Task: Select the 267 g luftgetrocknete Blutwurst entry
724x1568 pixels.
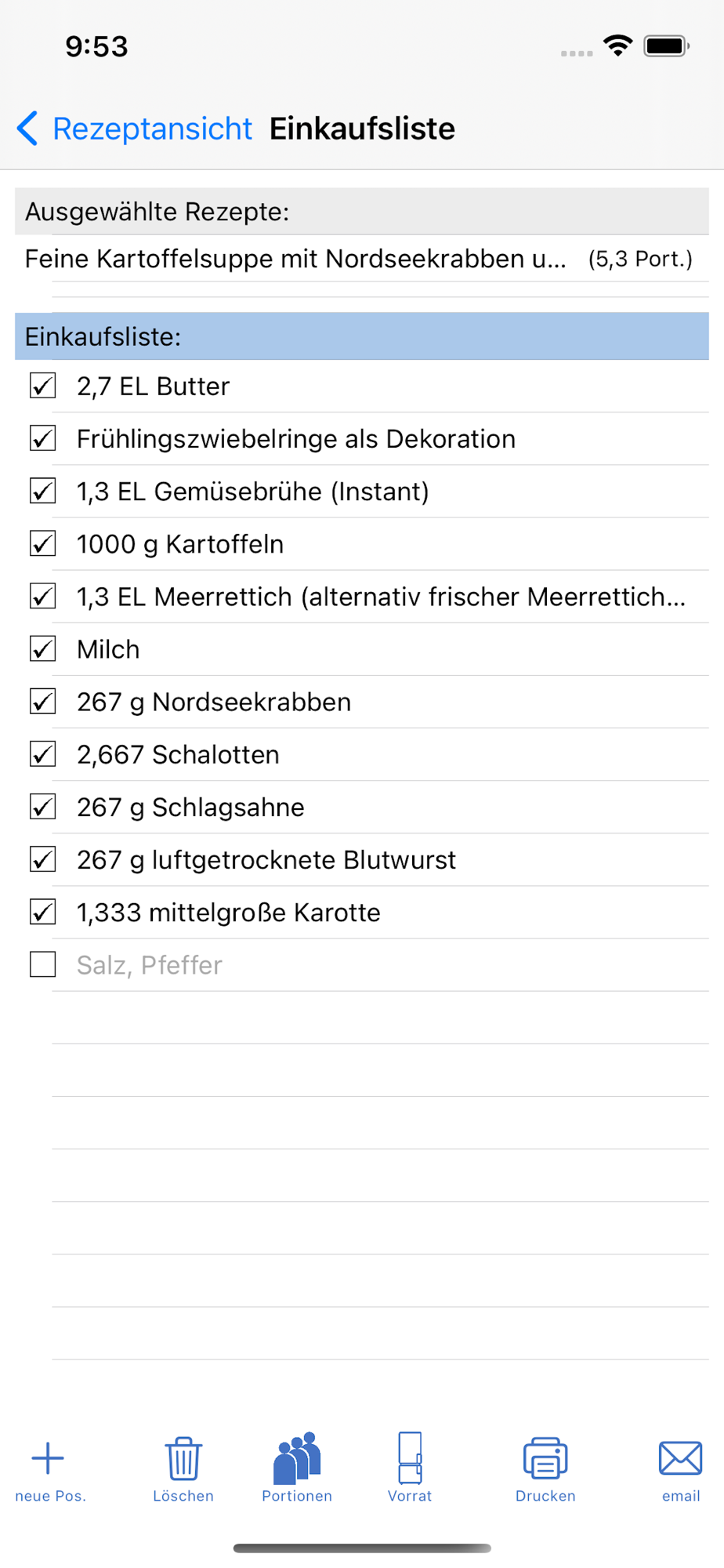Action: (x=266, y=860)
